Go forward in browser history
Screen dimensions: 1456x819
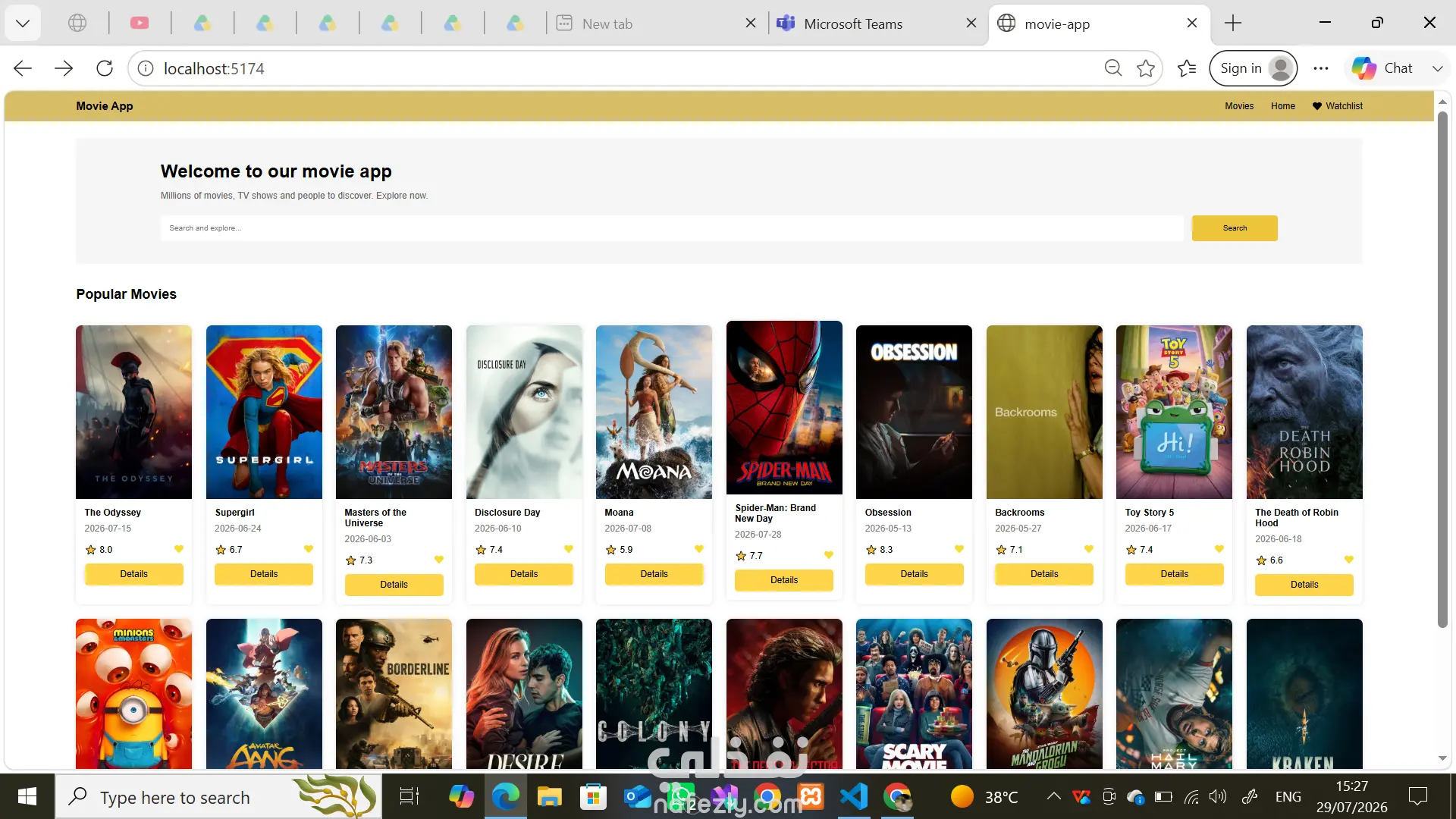pos(64,68)
